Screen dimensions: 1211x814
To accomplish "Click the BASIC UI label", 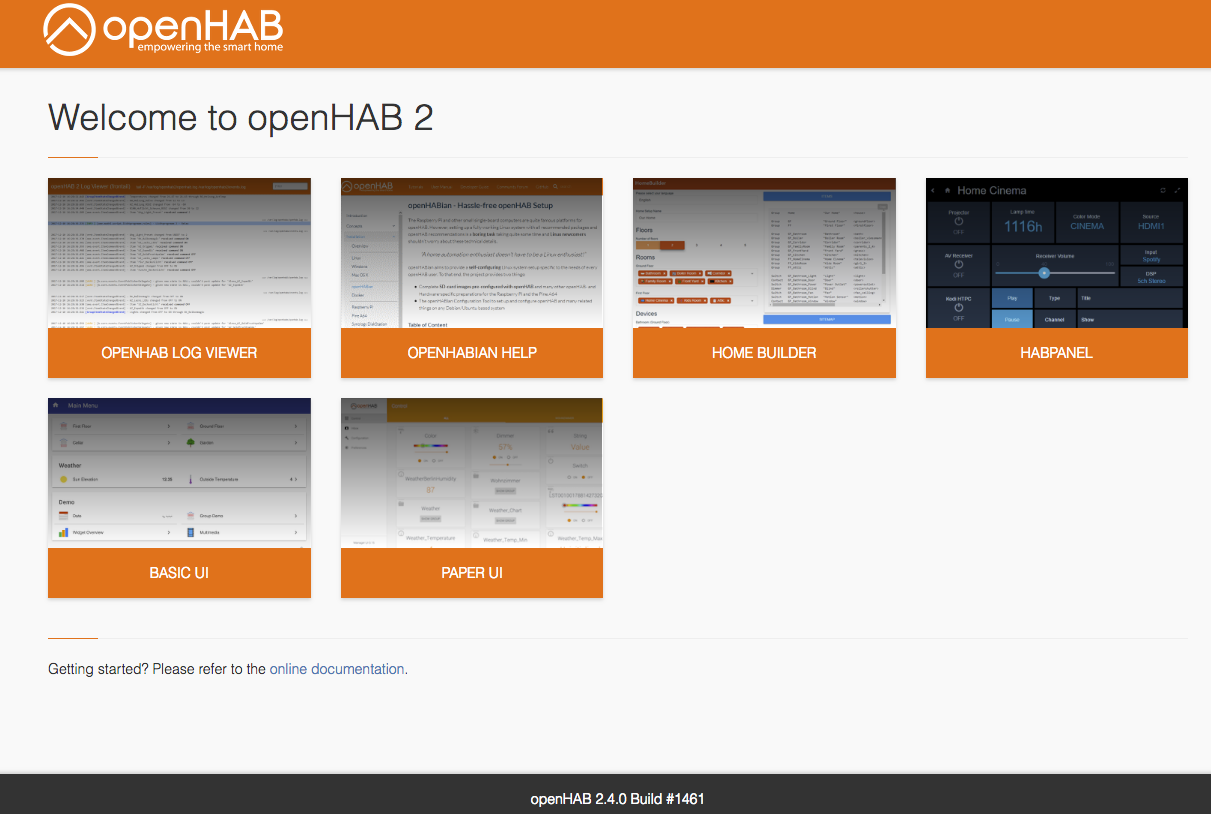I will [179, 573].
